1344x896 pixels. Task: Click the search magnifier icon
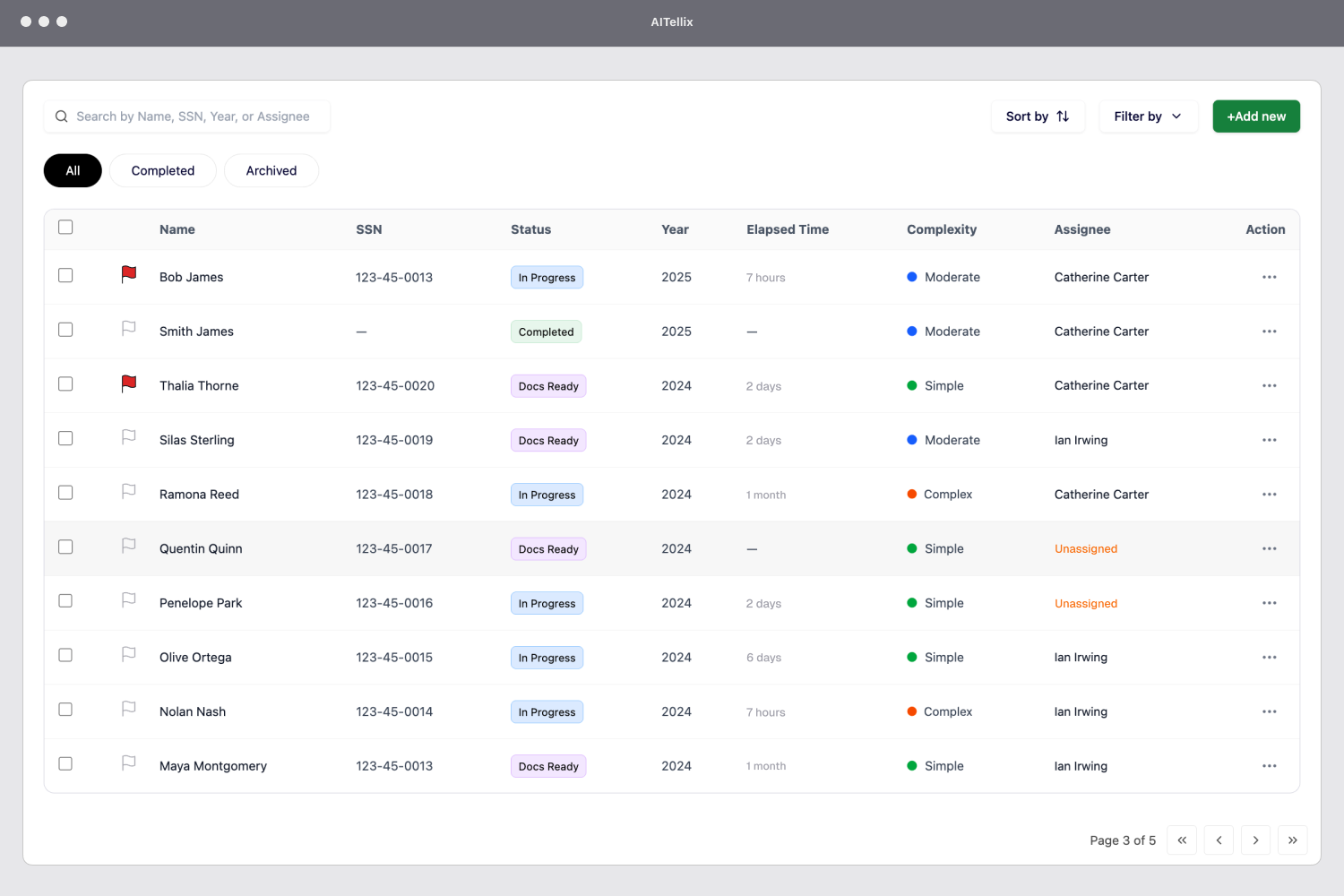point(61,116)
